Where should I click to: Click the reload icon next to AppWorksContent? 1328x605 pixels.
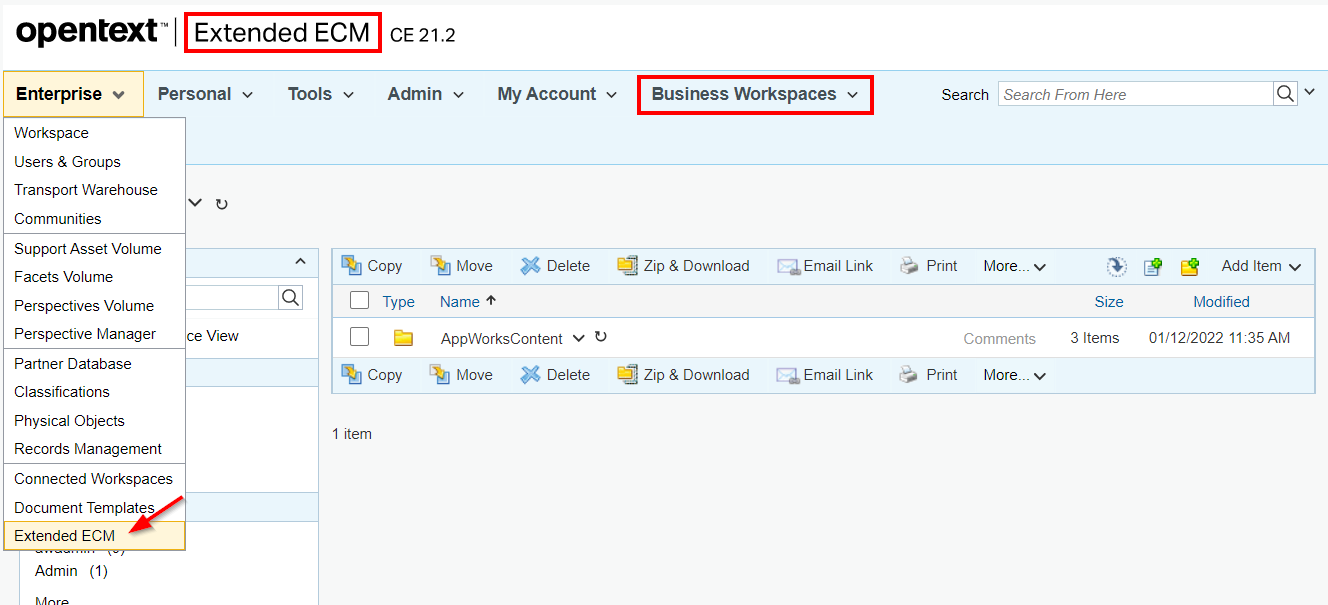tap(601, 337)
